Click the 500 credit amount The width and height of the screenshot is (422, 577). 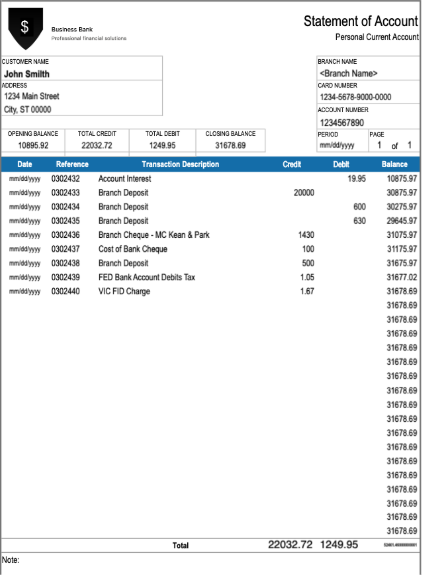tap(308, 263)
